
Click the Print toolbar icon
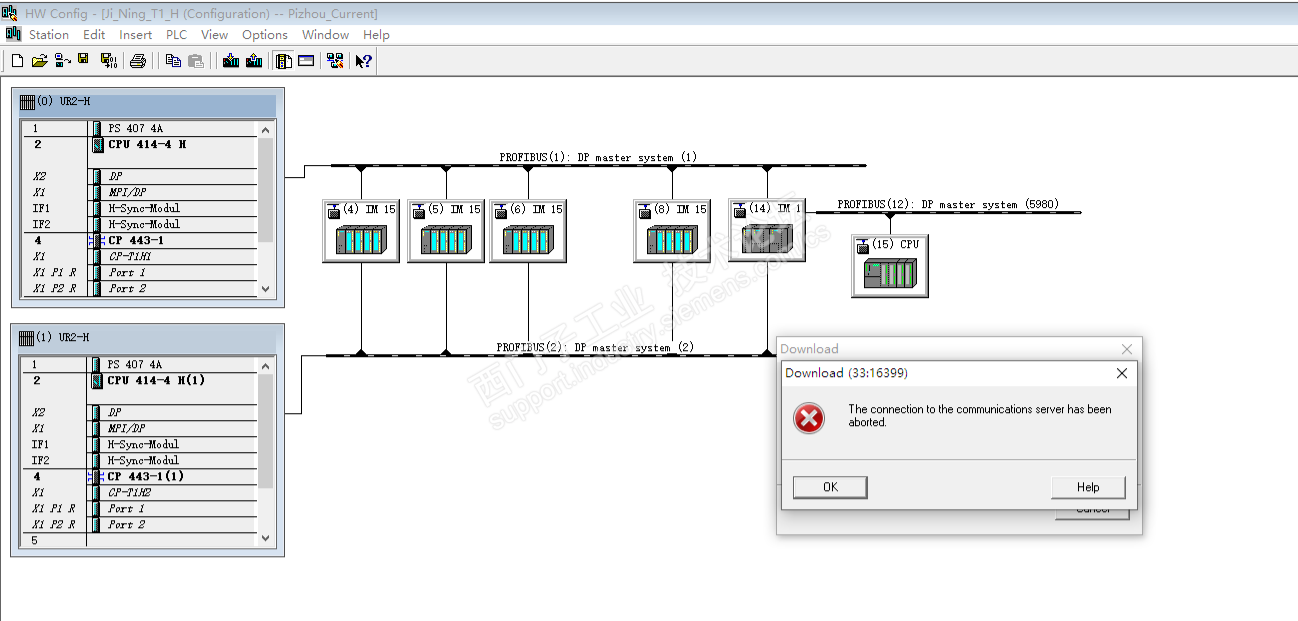(x=138, y=61)
